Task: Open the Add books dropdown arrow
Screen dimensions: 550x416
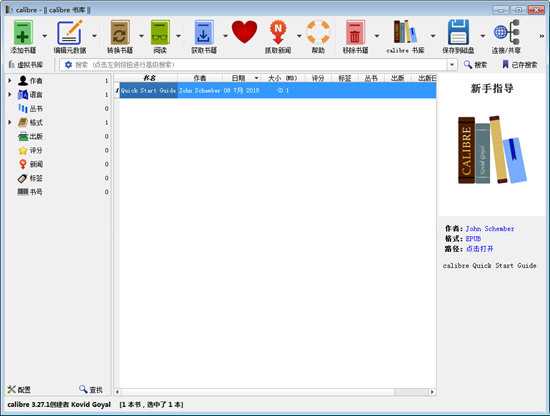Action: click(x=45, y=36)
